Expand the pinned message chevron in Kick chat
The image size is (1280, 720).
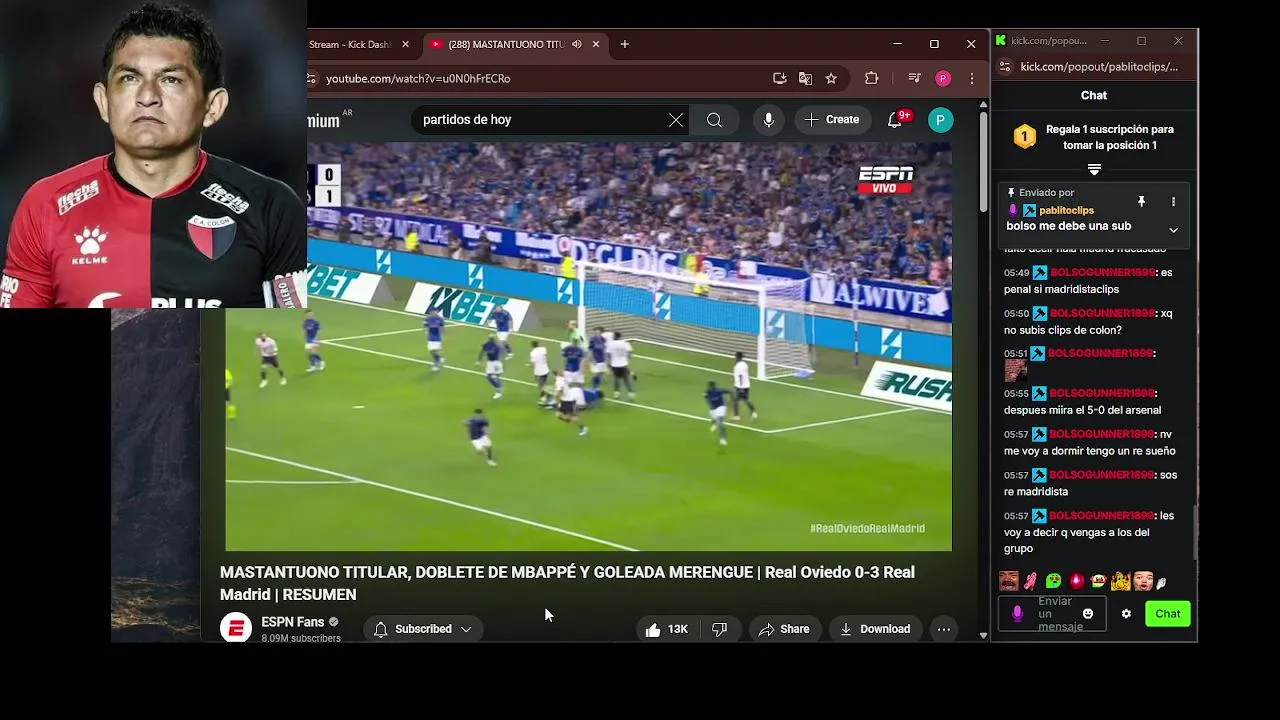1173,230
